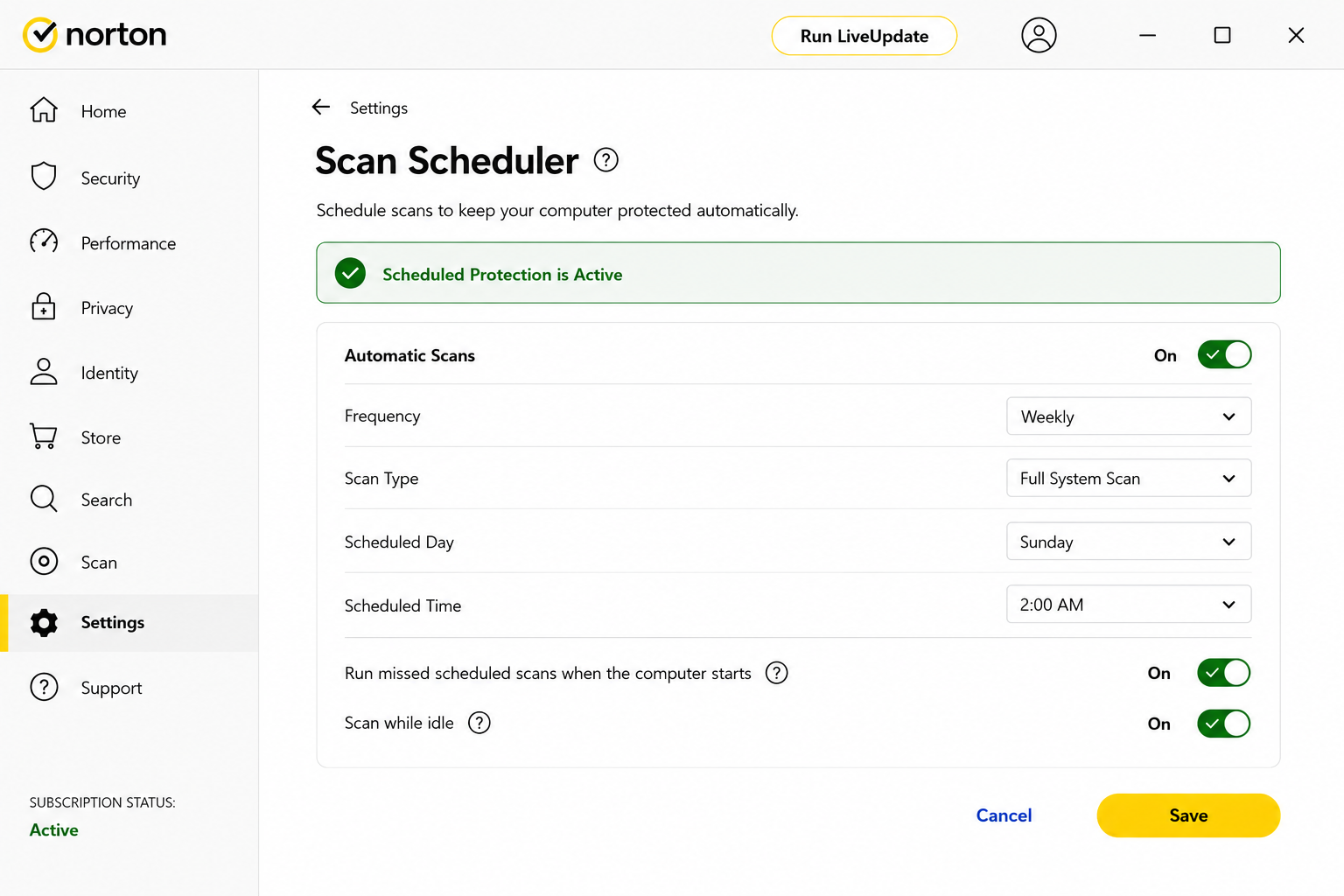Image resolution: width=1344 pixels, height=896 pixels.
Task: Click the Settings breadcrumb link
Action: tap(379, 108)
